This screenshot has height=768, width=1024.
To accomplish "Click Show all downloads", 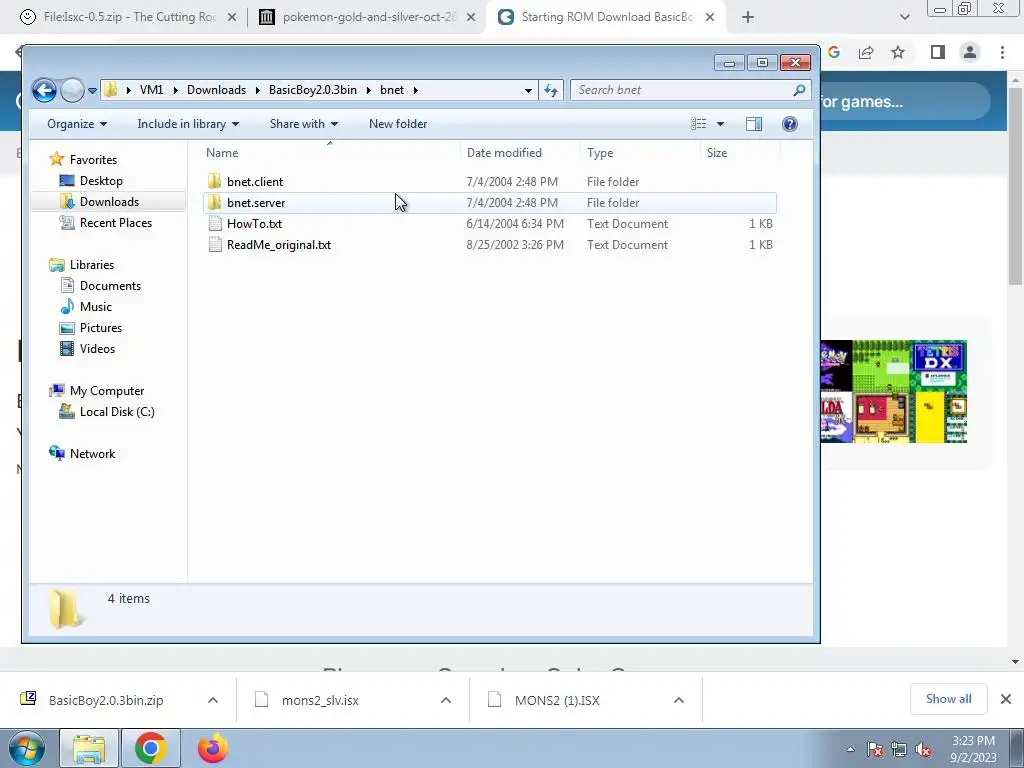I will (948, 699).
